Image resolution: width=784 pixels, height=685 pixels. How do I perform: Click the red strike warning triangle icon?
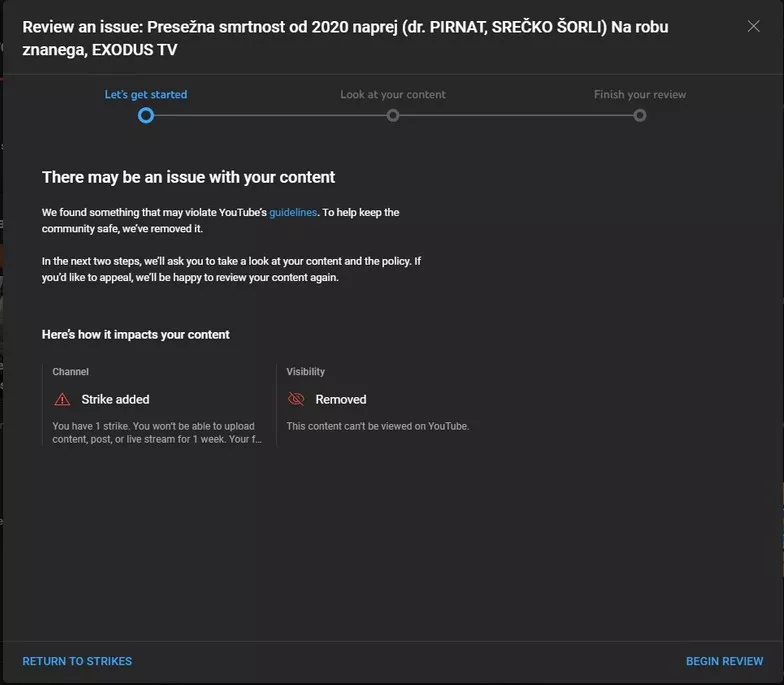point(62,399)
